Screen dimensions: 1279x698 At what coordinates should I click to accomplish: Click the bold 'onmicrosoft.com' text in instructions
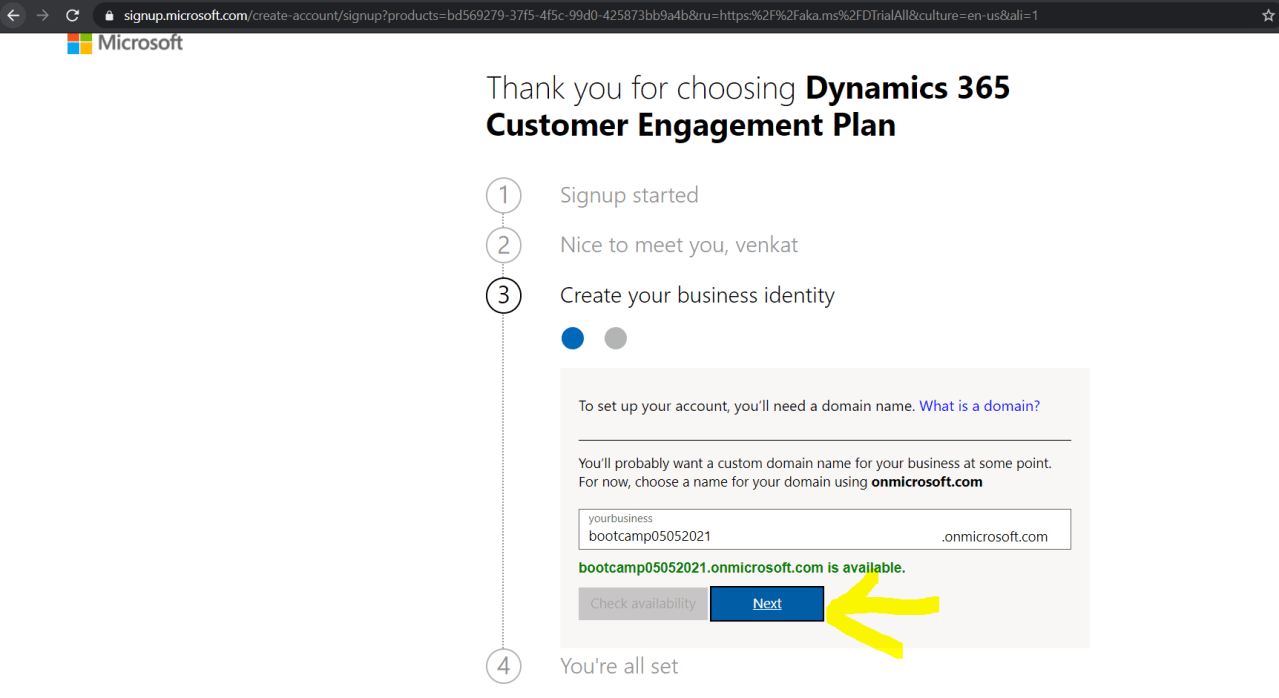click(x=927, y=482)
